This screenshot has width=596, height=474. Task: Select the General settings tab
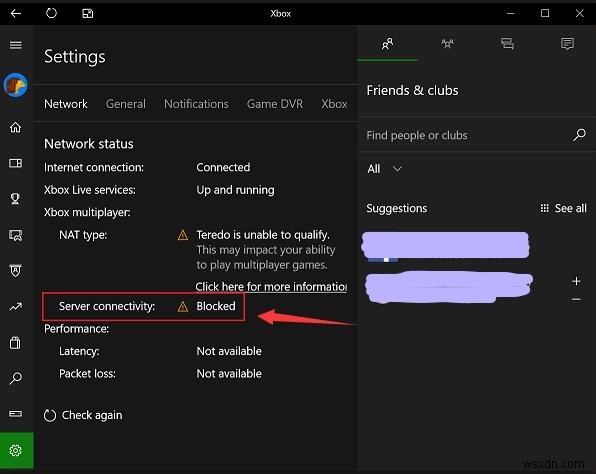(125, 104)
